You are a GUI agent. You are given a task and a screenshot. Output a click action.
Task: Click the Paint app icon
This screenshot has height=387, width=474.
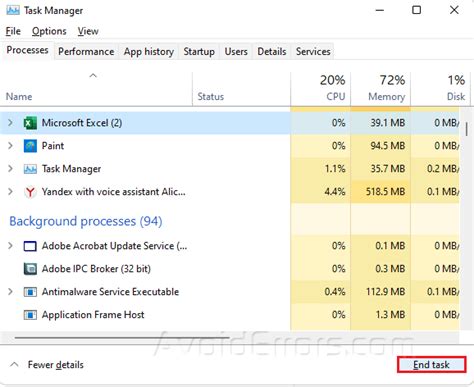click(x=30, y=146)
